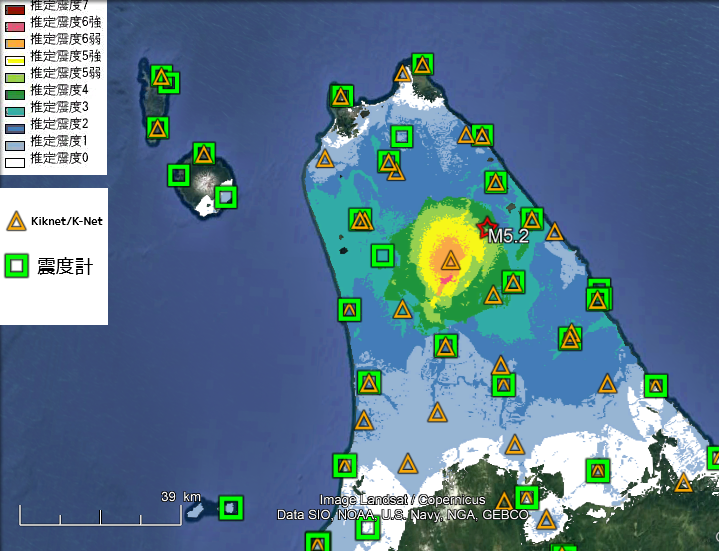Click the Data SIO, NOAA attribution text
This screenshot has width=719, height=551.
coord(402,515)
